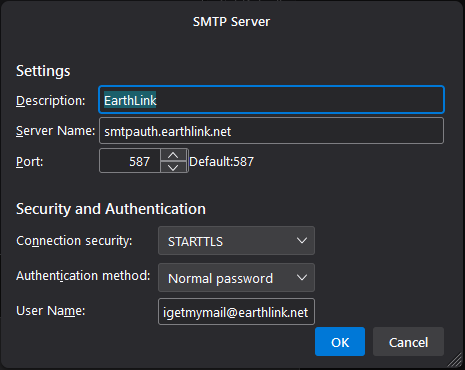The width and height of the screenshot is (465, 370).
Task: Click the Connection security label
Action: [x=74, y=241]
